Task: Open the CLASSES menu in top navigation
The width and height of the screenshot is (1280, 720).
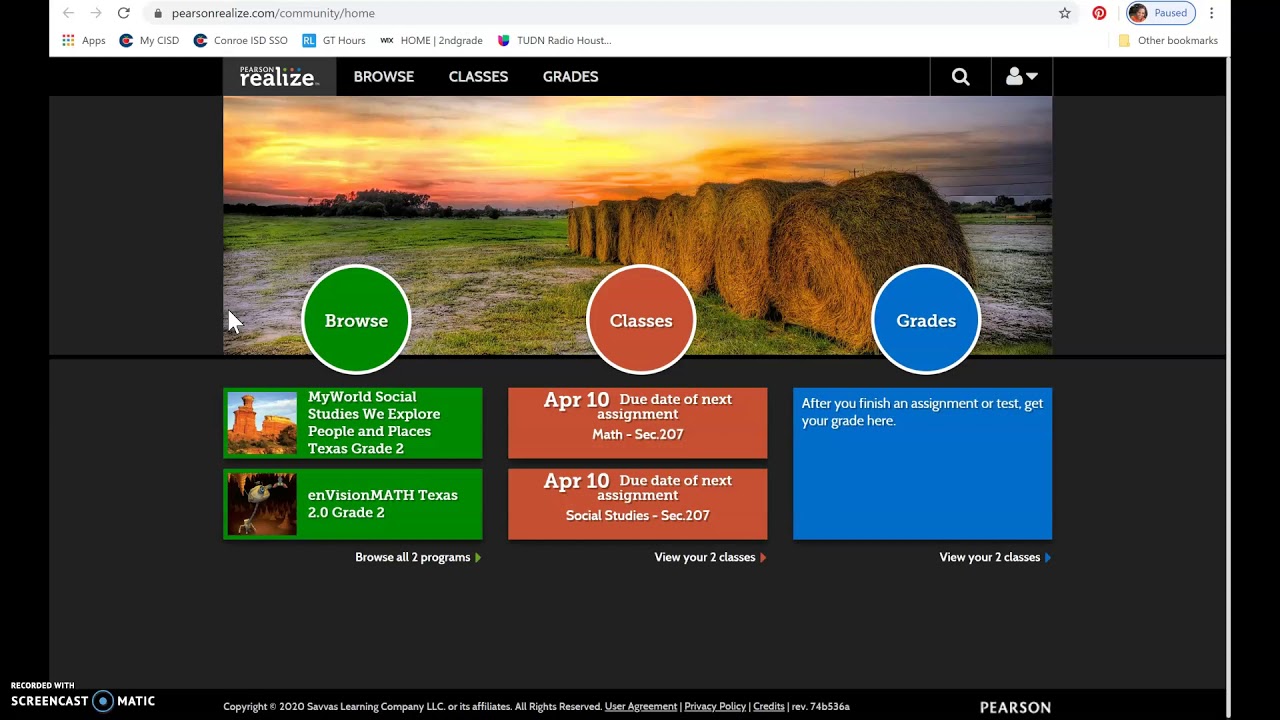Action: click(x=478, y=77)
